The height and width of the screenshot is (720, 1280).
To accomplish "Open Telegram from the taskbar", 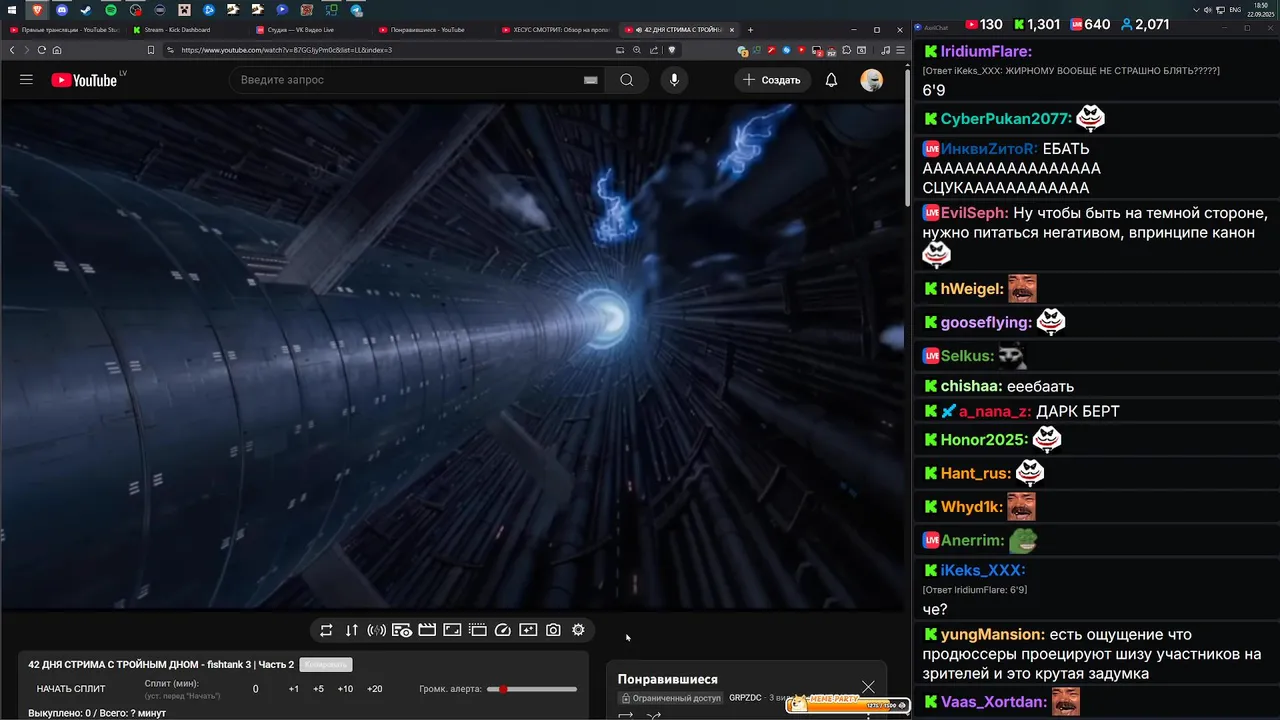I will 357,10.
